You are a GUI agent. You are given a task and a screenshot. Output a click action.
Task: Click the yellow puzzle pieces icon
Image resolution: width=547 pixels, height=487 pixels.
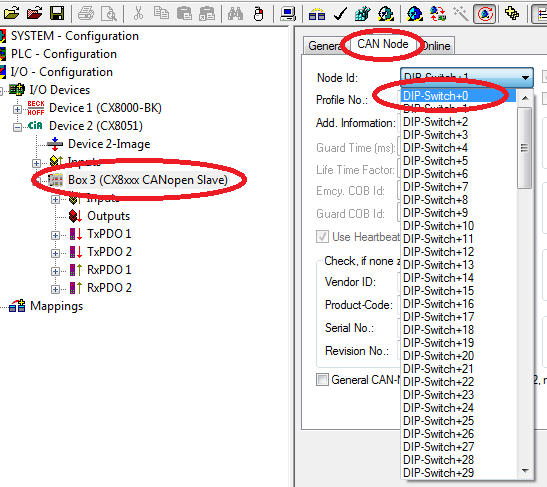[x=512, y=14]
